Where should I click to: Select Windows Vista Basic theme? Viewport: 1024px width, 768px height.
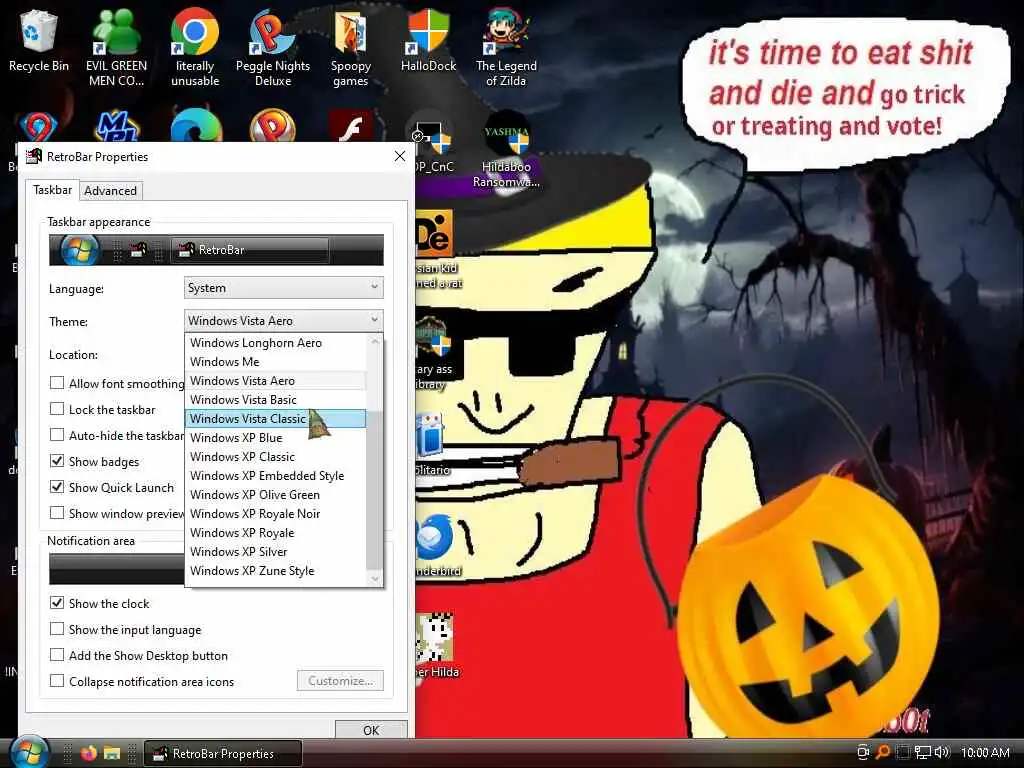[x=276, y=400]
